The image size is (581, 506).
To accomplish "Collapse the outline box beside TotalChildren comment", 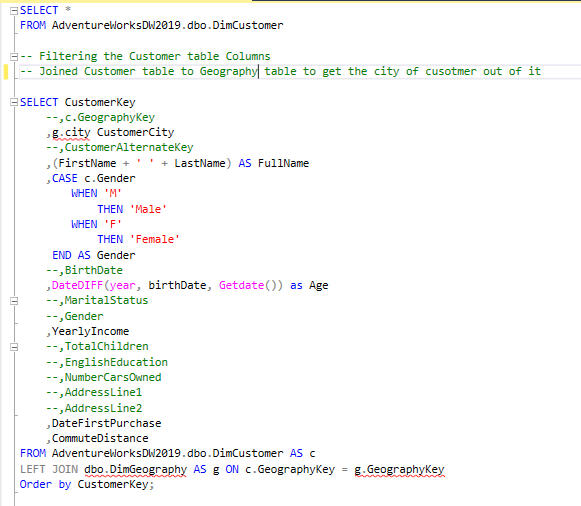I will [x=14, y=347].
